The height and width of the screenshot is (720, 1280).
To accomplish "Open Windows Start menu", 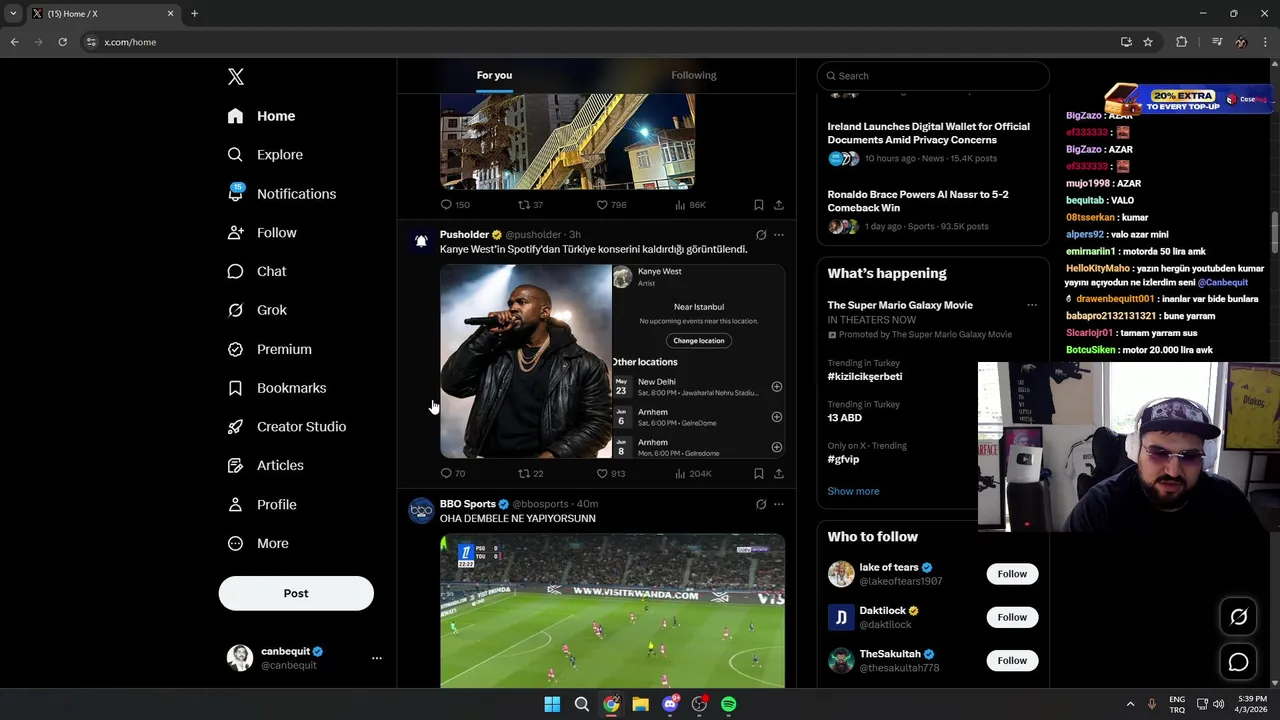I will tap(552, 704).
